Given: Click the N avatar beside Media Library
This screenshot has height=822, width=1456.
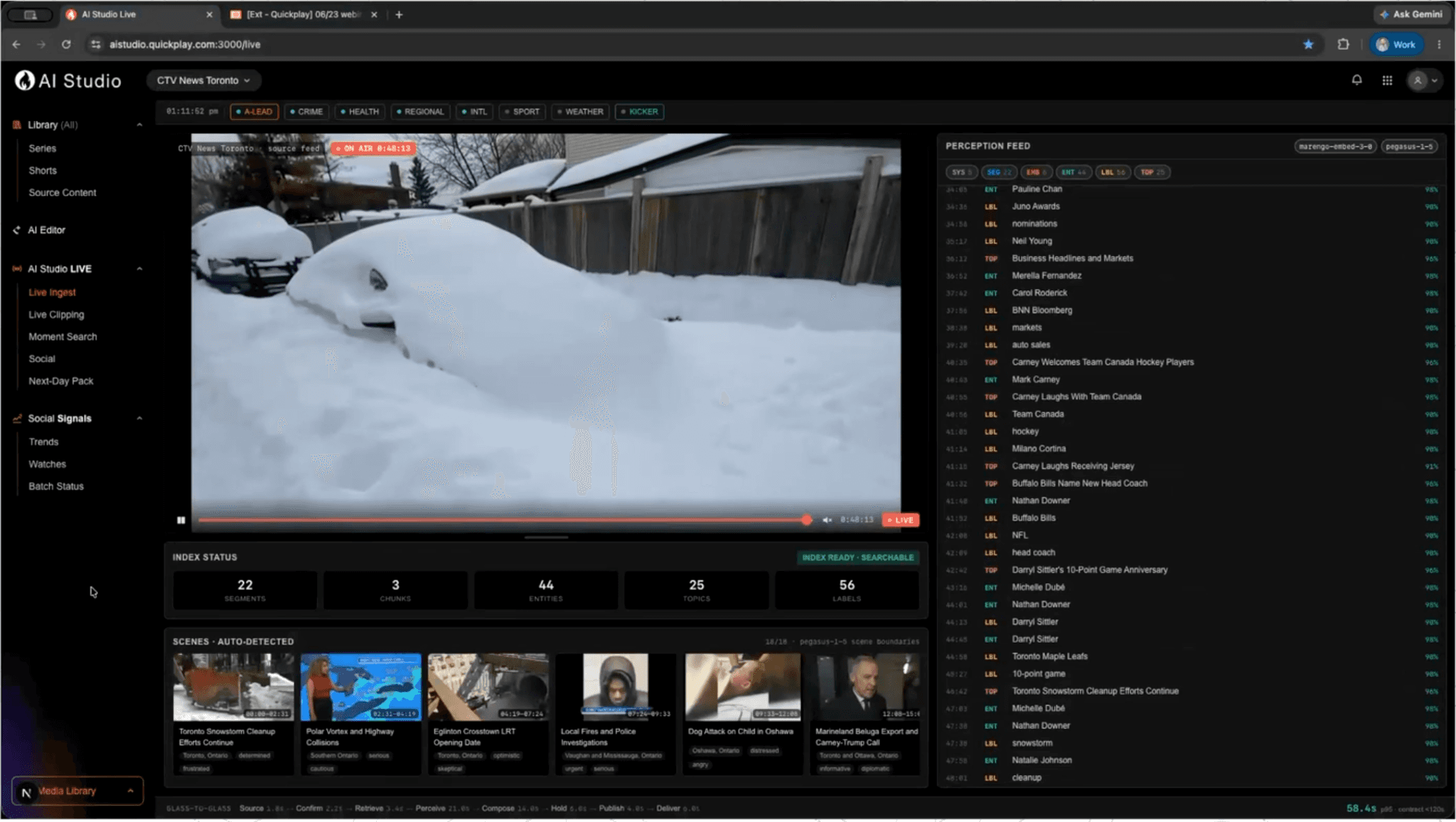Looking at the screenshot, I should click(26, 791).
